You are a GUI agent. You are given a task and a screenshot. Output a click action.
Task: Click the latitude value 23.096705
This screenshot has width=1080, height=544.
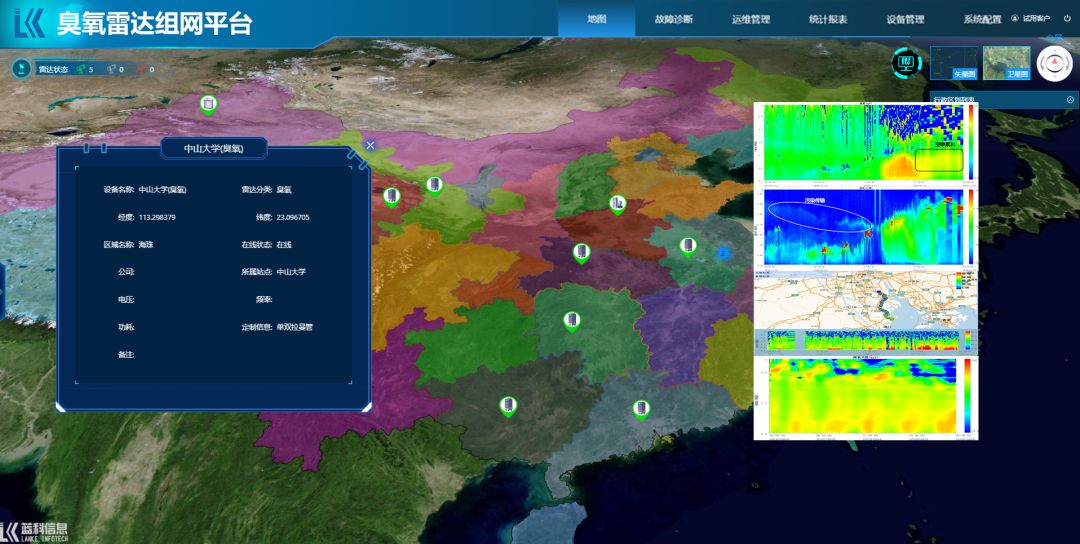293,217
